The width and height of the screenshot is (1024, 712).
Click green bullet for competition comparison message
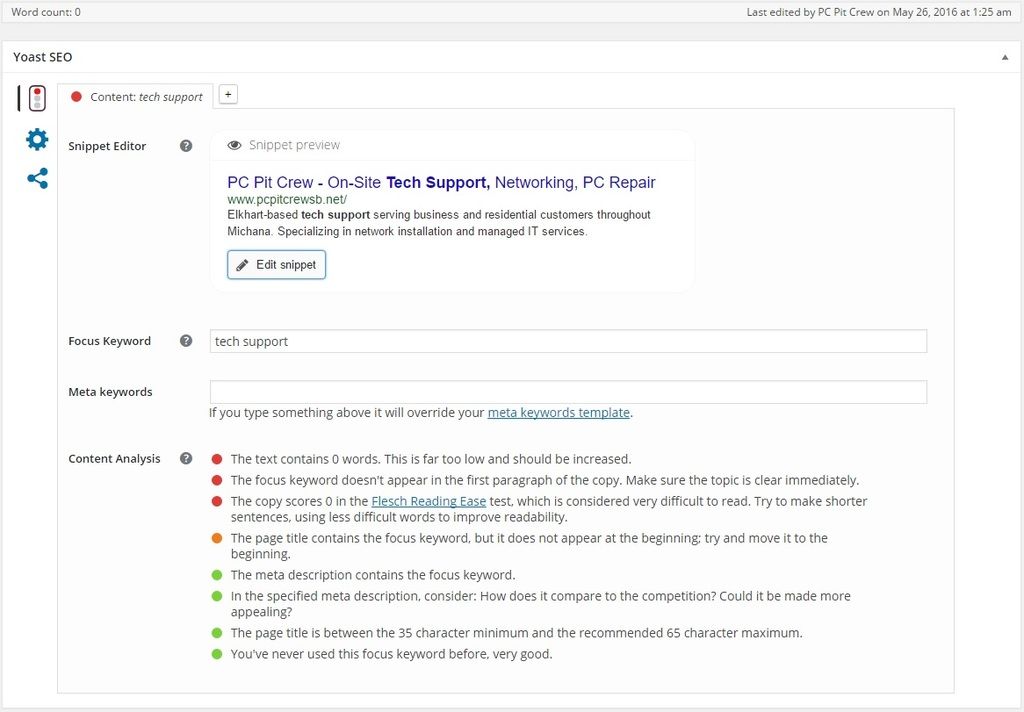tap(217, 596)
